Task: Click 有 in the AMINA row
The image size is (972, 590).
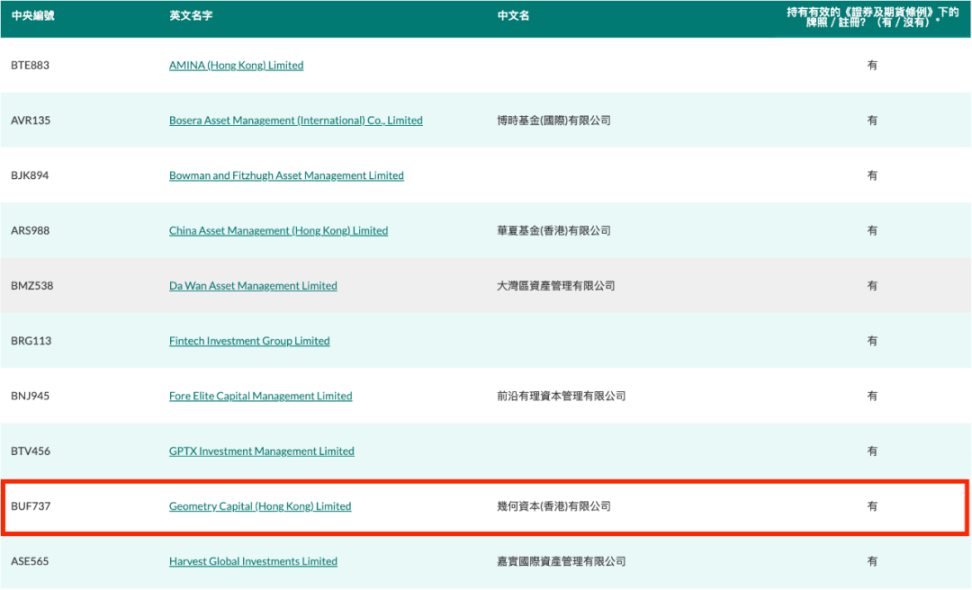Action: 872,65
